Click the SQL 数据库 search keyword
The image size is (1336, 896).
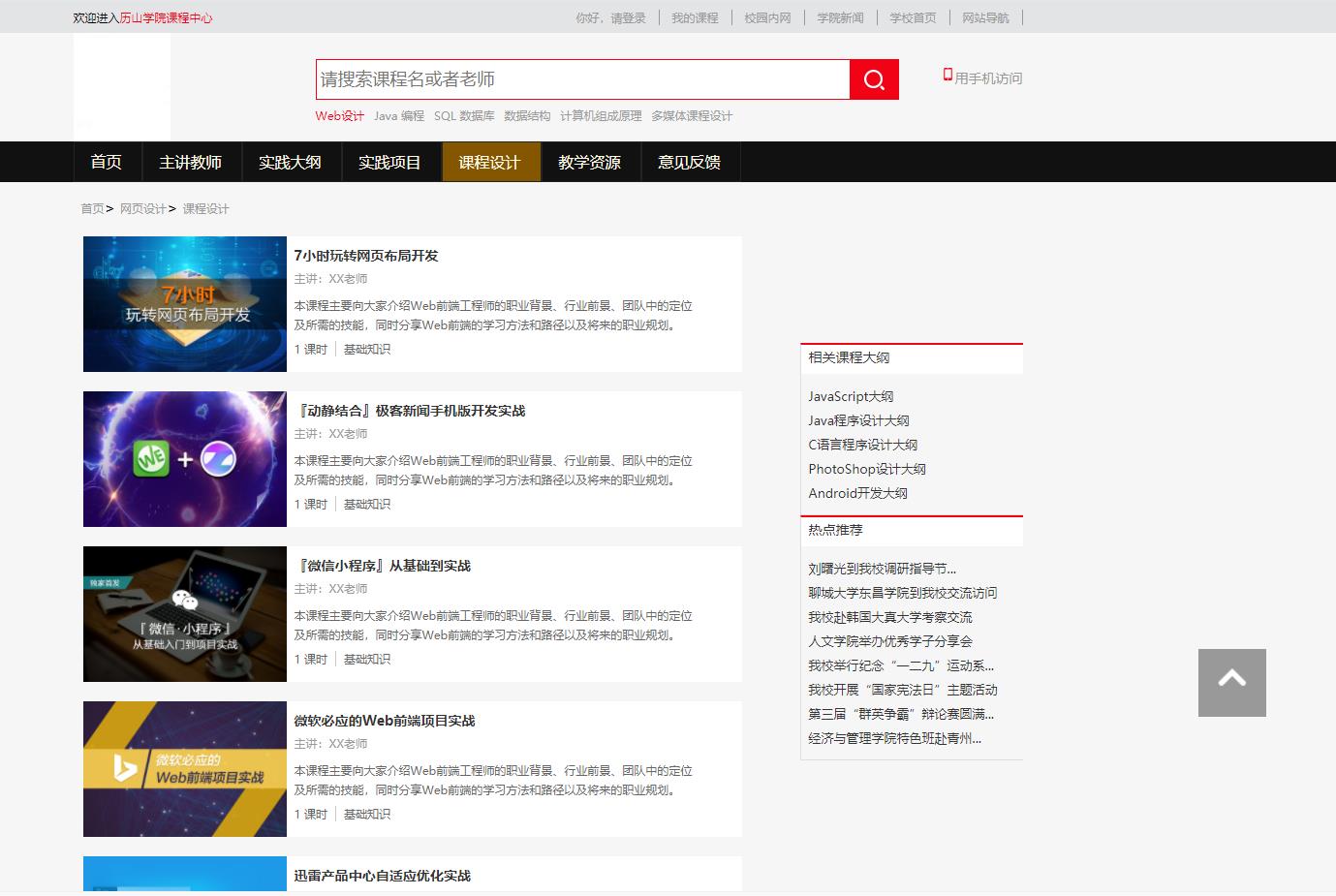click(464, 115)
